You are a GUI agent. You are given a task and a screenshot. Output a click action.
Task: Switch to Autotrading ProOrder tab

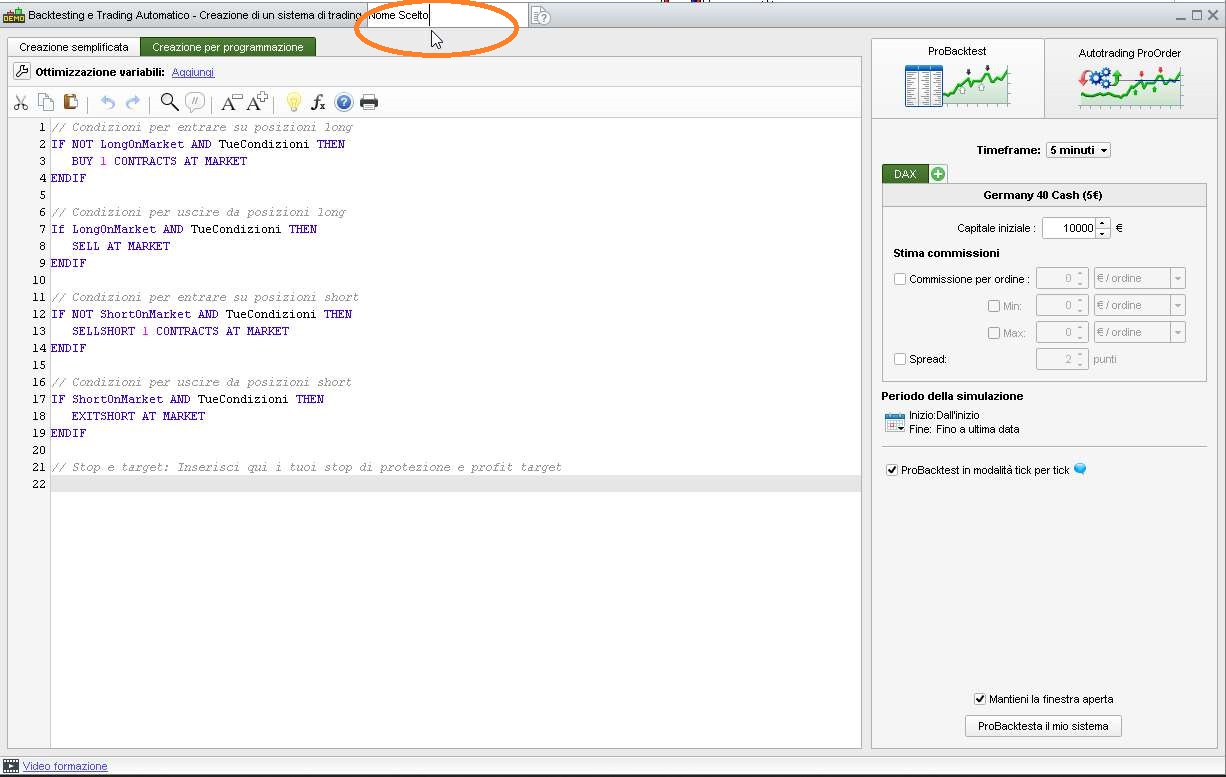pyautogui.click(x=1130, y=78)
